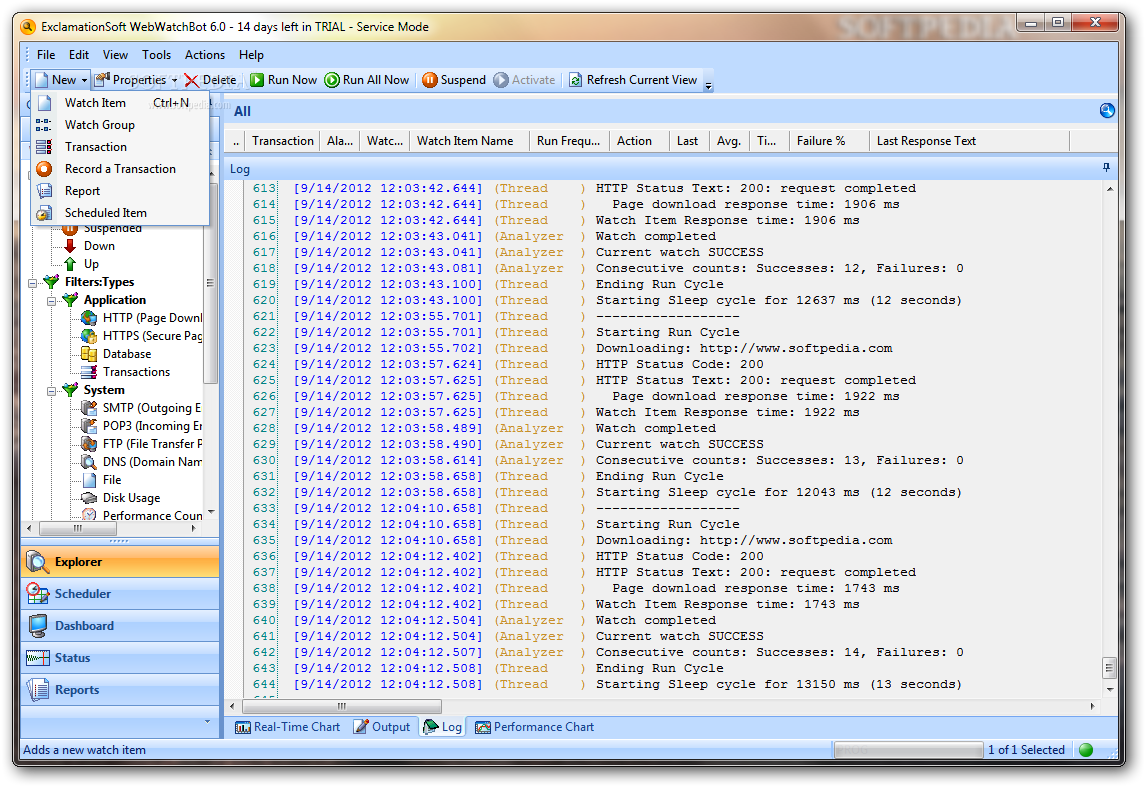Open the Status navigation pane

[120, 658]
